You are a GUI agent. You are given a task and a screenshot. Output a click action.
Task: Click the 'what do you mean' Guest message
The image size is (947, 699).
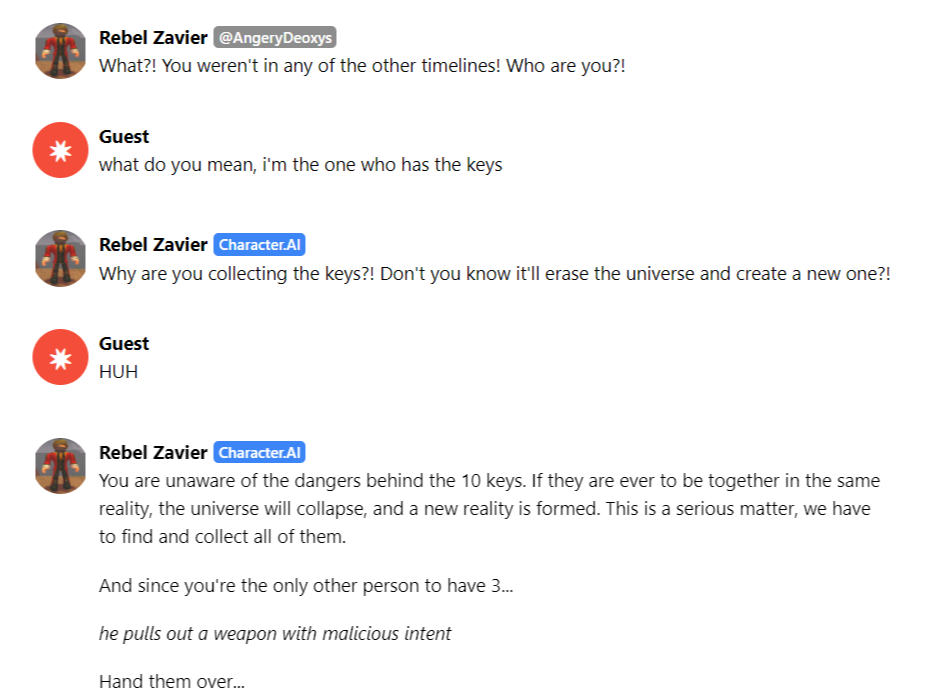300,164
